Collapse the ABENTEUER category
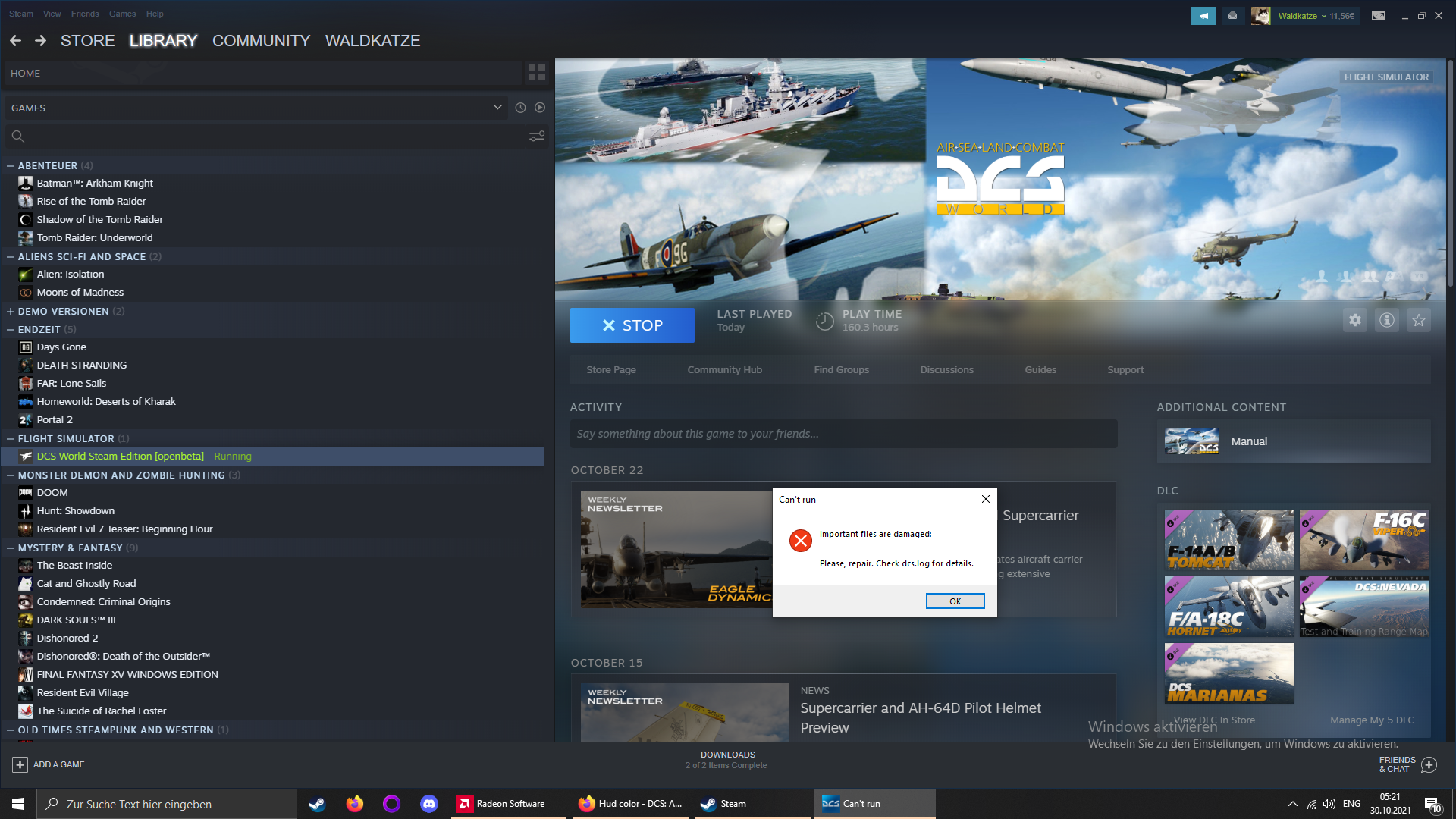Screen dimensions: 1456x819 (x=11, y=165)
